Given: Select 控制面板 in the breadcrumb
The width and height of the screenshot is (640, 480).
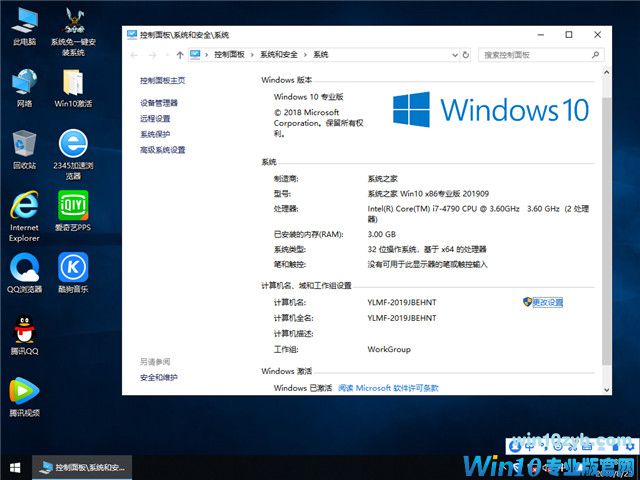Looking at the screenshot, I should tap(229, 55).
